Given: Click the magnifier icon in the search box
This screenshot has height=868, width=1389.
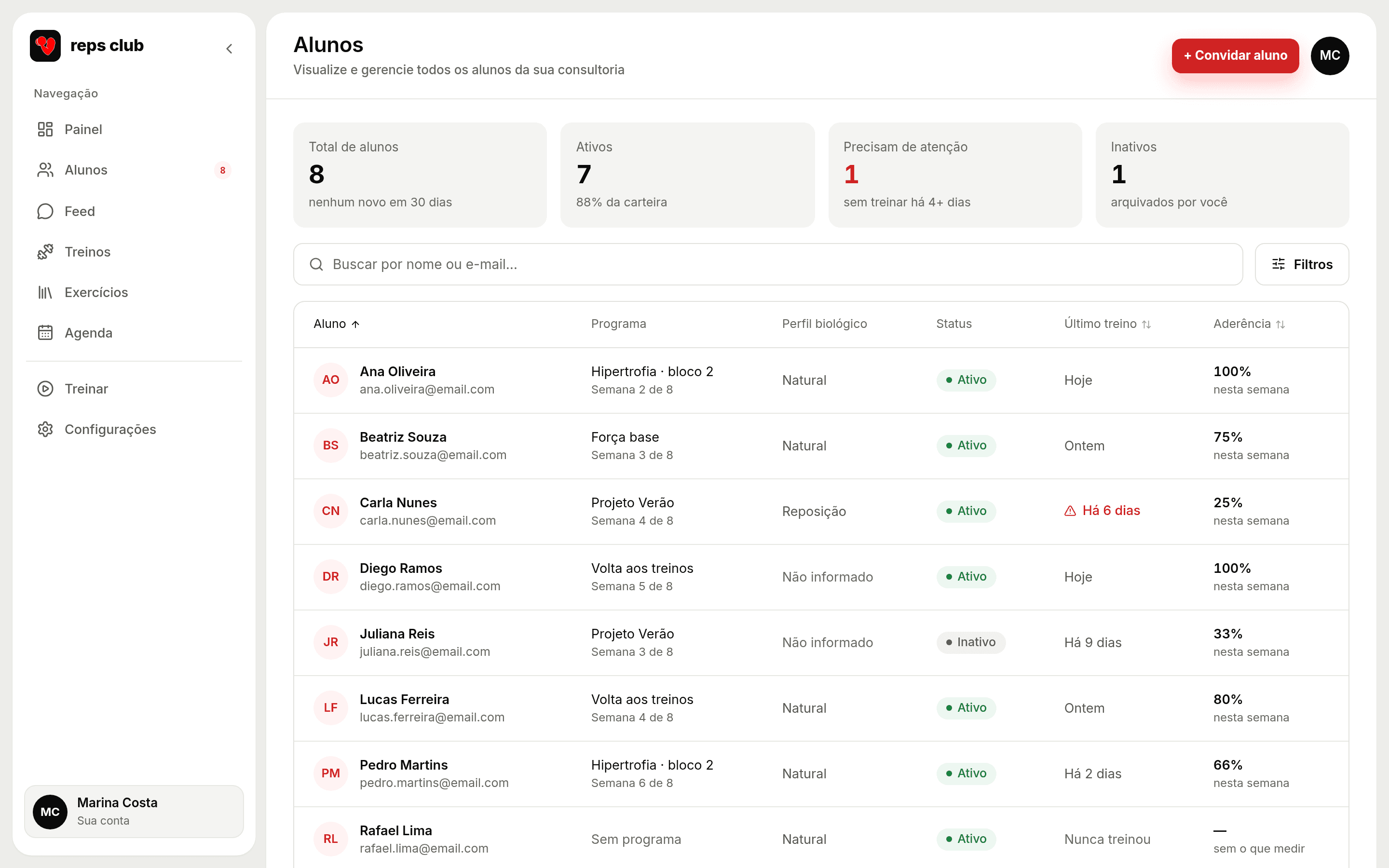Looking at the screenshot, I should (316, 264).
